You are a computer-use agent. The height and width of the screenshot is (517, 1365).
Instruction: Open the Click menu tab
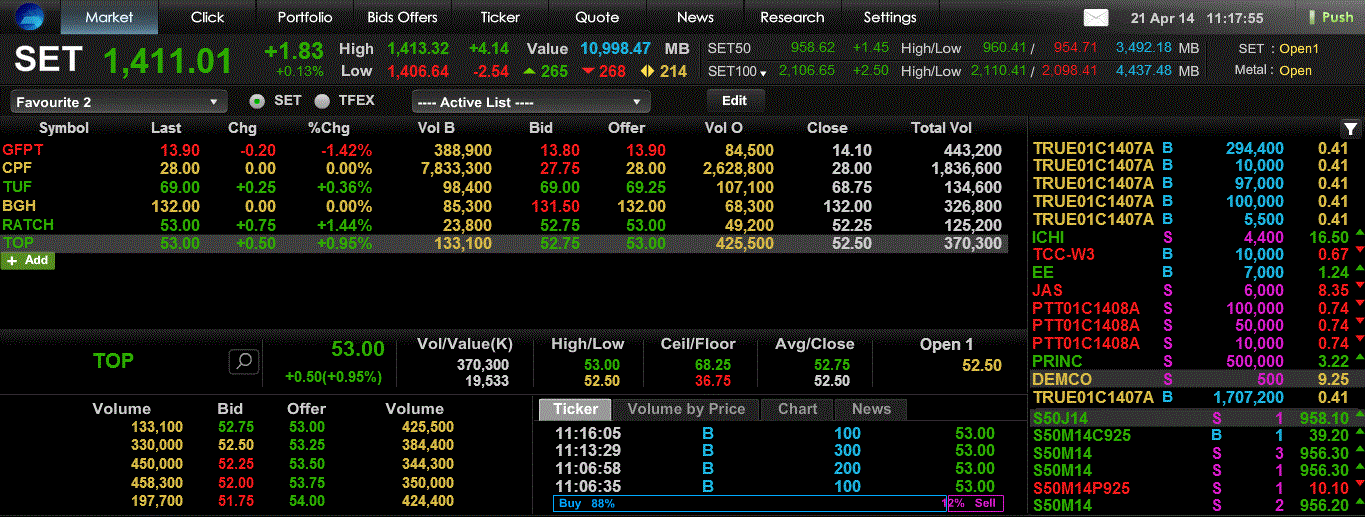207,17
